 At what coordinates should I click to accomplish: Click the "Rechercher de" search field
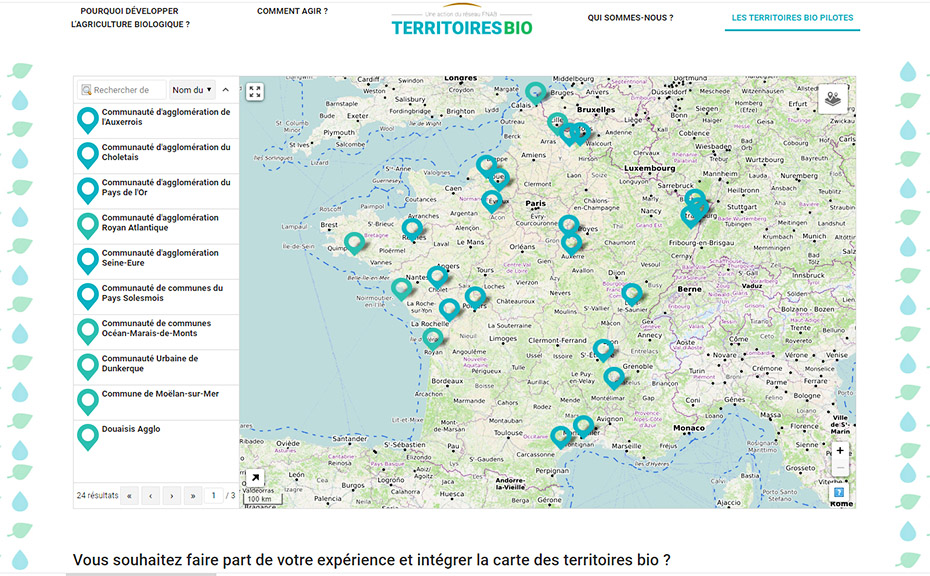[122, 90]
